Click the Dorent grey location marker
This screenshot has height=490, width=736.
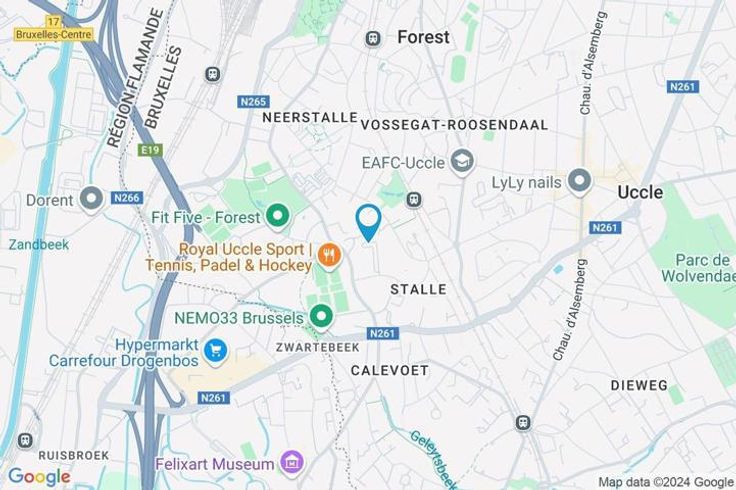click(x=91, y=199)
